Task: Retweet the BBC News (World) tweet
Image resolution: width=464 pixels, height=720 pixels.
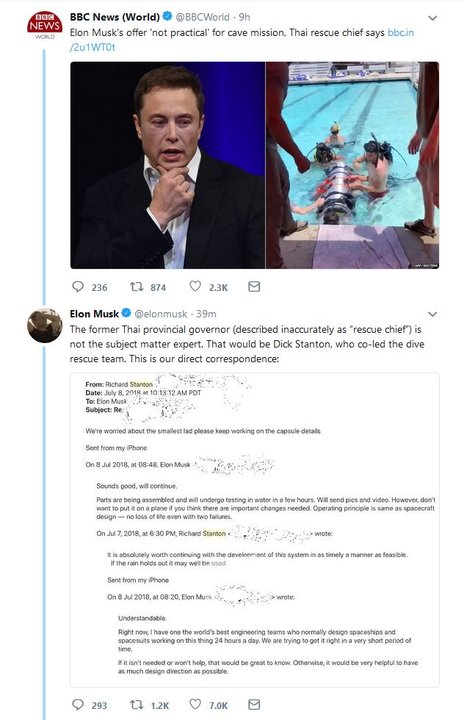Action: pyautogui.click(x=136, y=287)
